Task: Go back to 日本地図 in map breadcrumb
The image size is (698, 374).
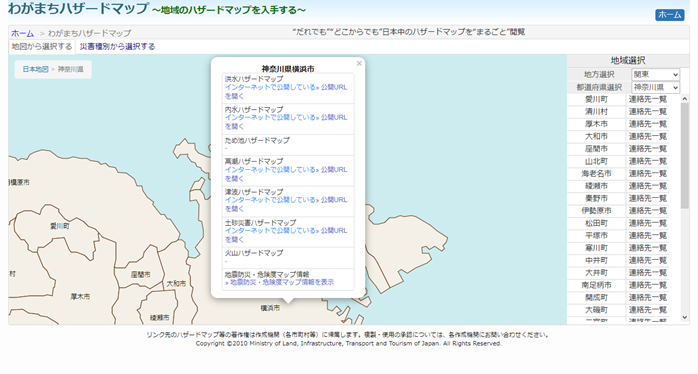Action: [x=35, y=69]
